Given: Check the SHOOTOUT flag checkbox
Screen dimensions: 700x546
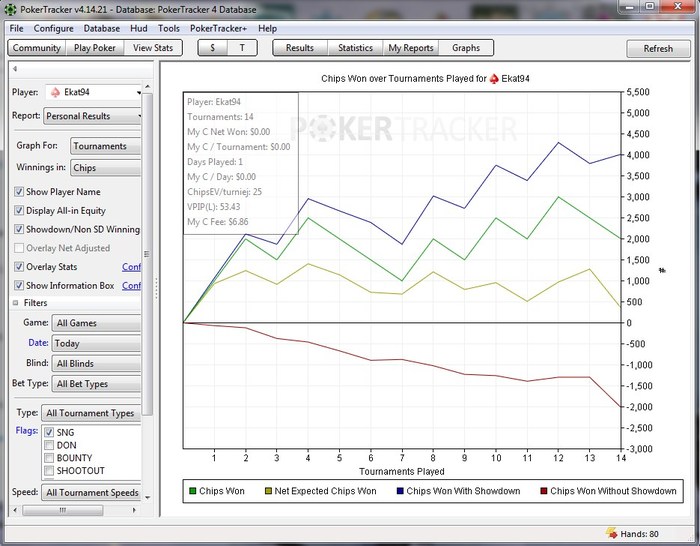Looking at the screenshot, I should pos(49,471).
